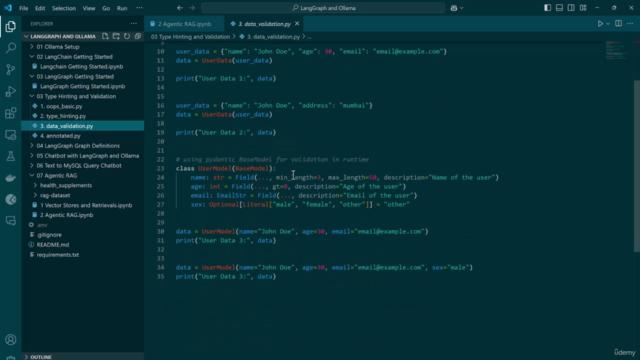Click the LangGraph and Ollama search box

pos(323,8)
